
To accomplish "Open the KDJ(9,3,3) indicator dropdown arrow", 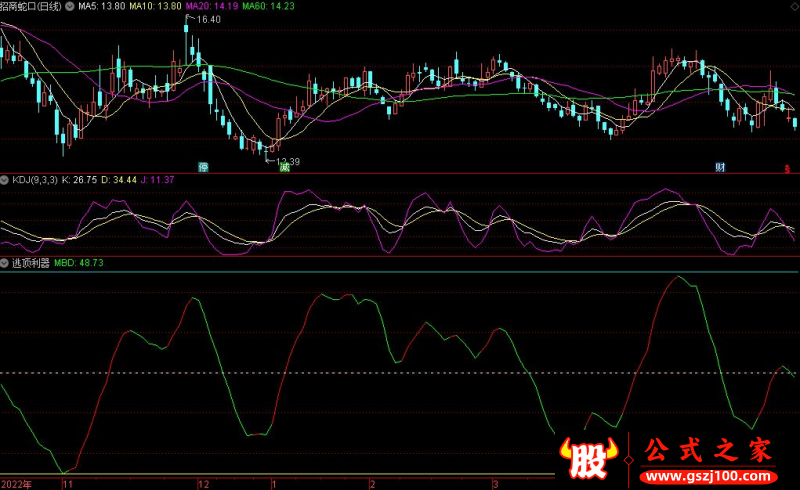I will (5, 180).
